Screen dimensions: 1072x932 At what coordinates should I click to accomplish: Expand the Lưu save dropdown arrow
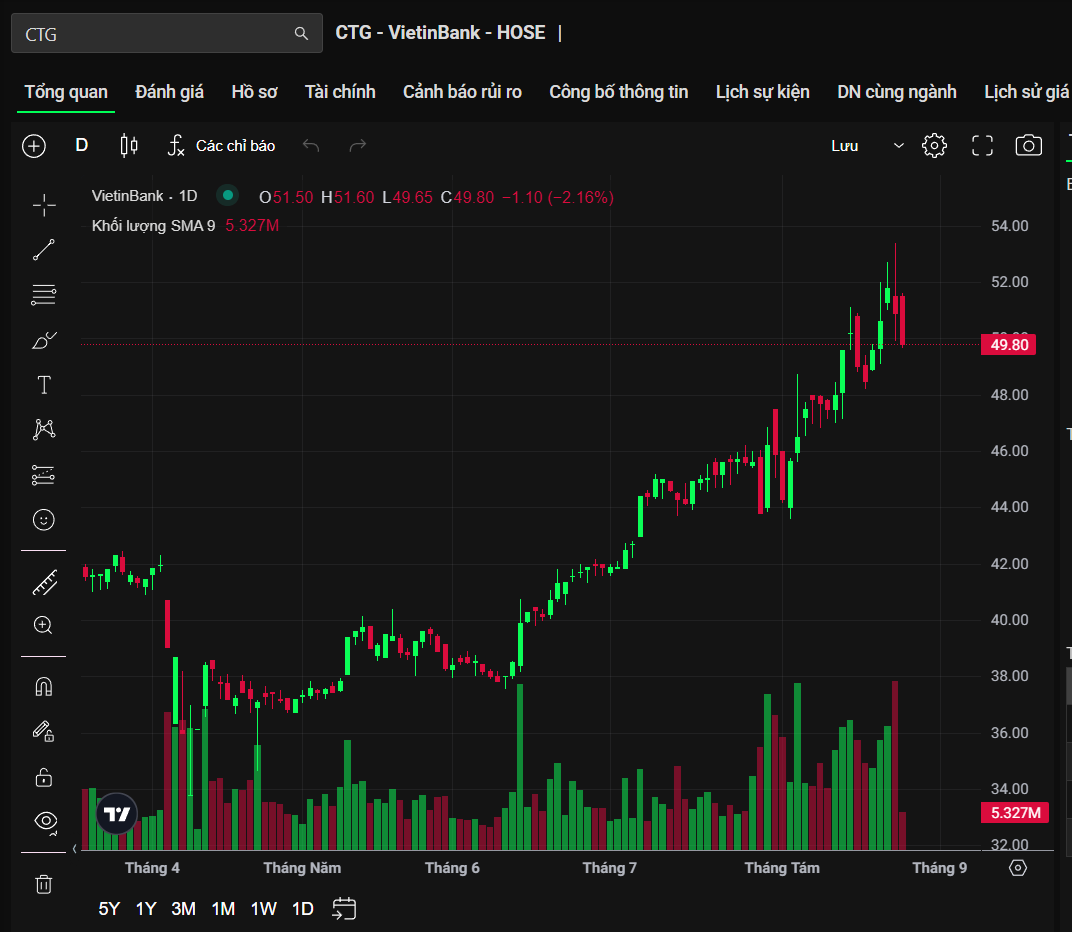[898, 146]
